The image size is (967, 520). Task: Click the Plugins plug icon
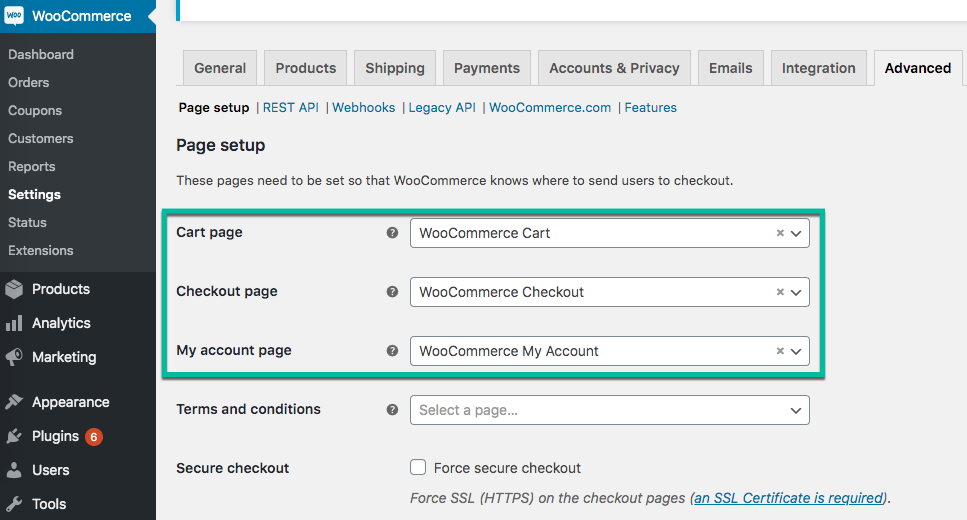tap(14, 436)
